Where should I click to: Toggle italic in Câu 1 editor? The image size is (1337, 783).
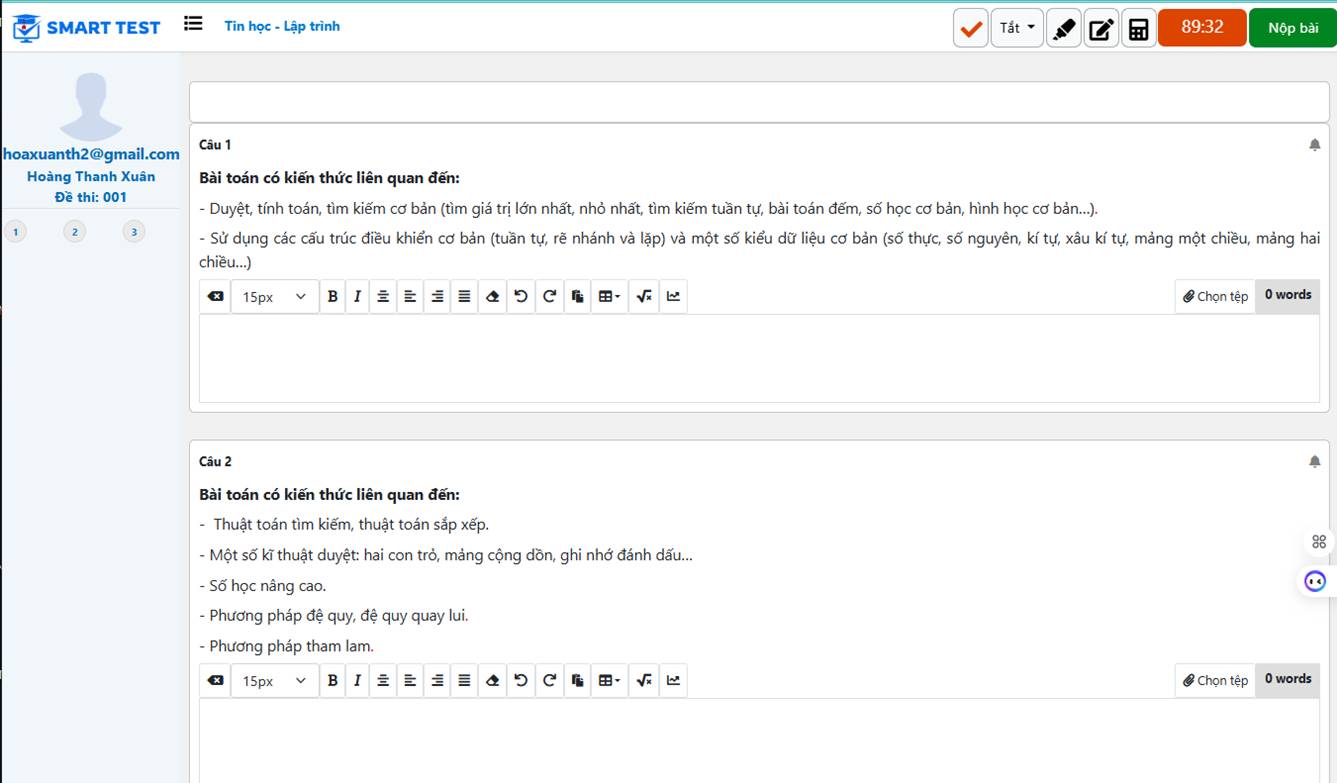[x=357, y=296]
